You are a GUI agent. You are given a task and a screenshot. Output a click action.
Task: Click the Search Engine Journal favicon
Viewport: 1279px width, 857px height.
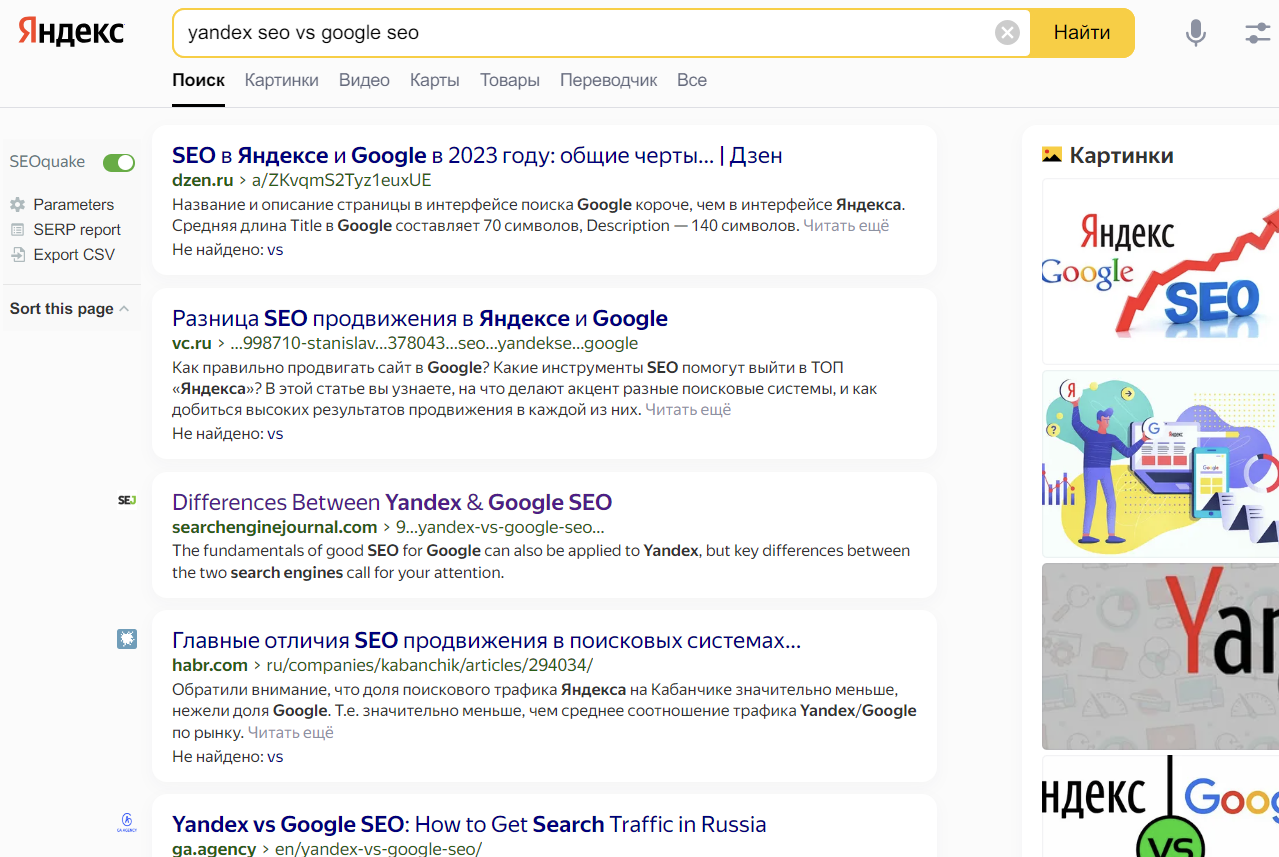tap(126, 499)
